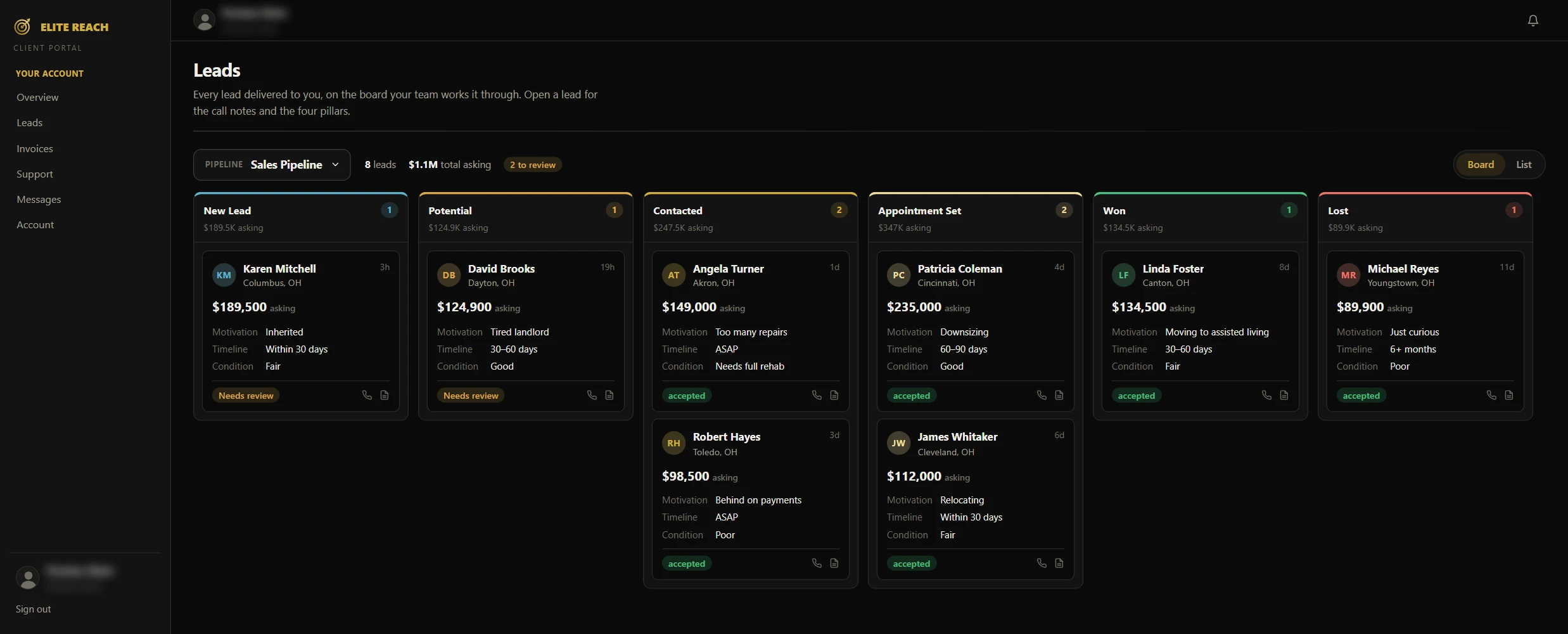1568x634 pixels.
Task: Open the Sales Pipeline dropdown
Action: tap(272, 165)
